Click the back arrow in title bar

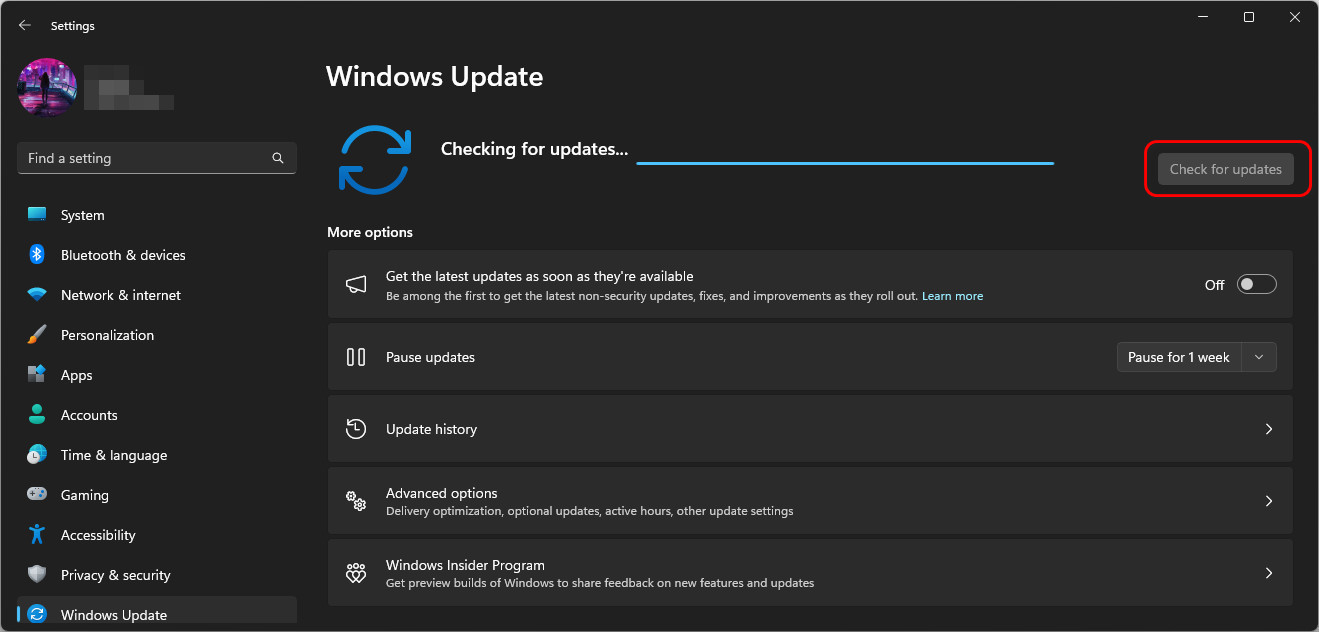[x=25, y=25]
